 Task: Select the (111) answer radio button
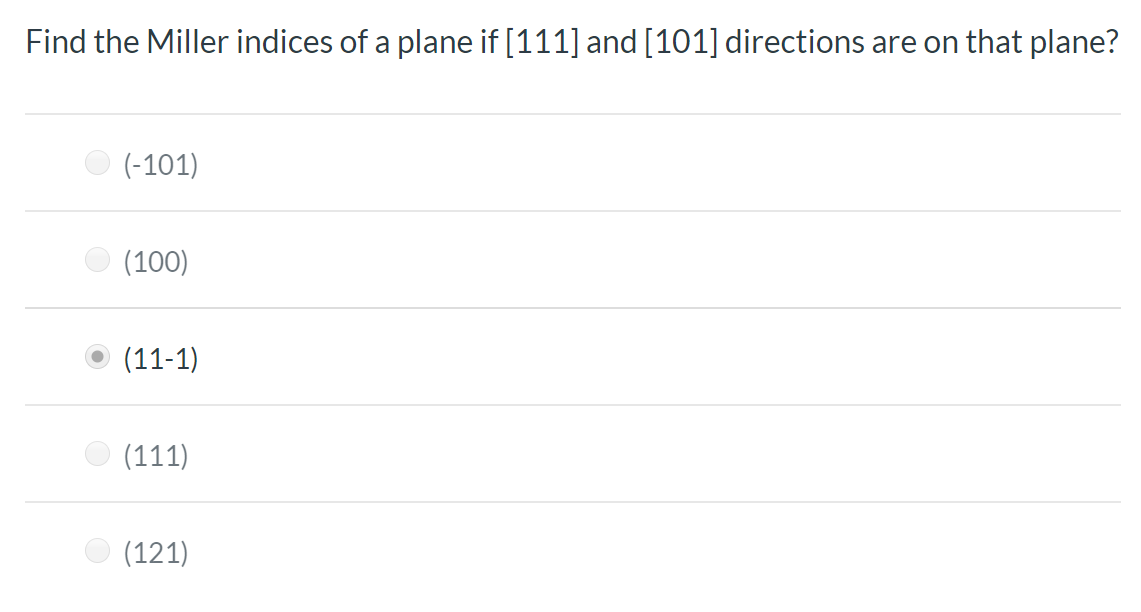(97, 453)
